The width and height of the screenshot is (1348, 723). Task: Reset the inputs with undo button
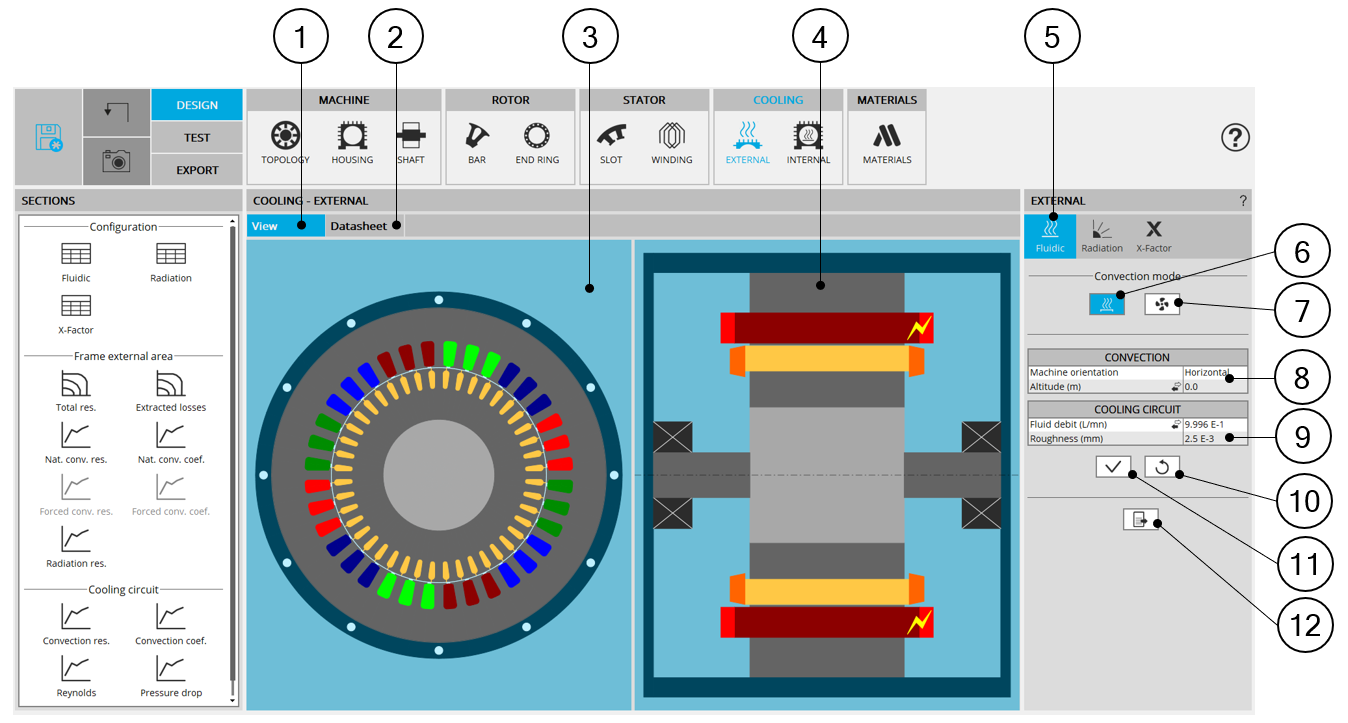(1162, 466)
